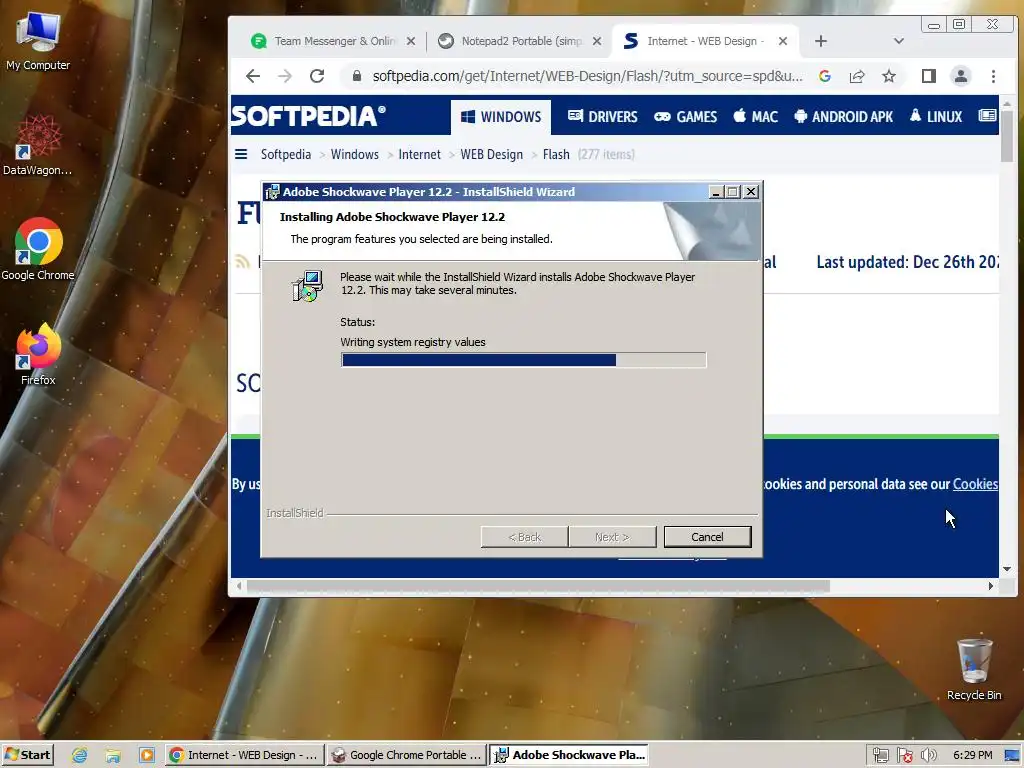Click the Google search icon in address bar
This screenshot has width=1024, height=768.
pos(825,76)
